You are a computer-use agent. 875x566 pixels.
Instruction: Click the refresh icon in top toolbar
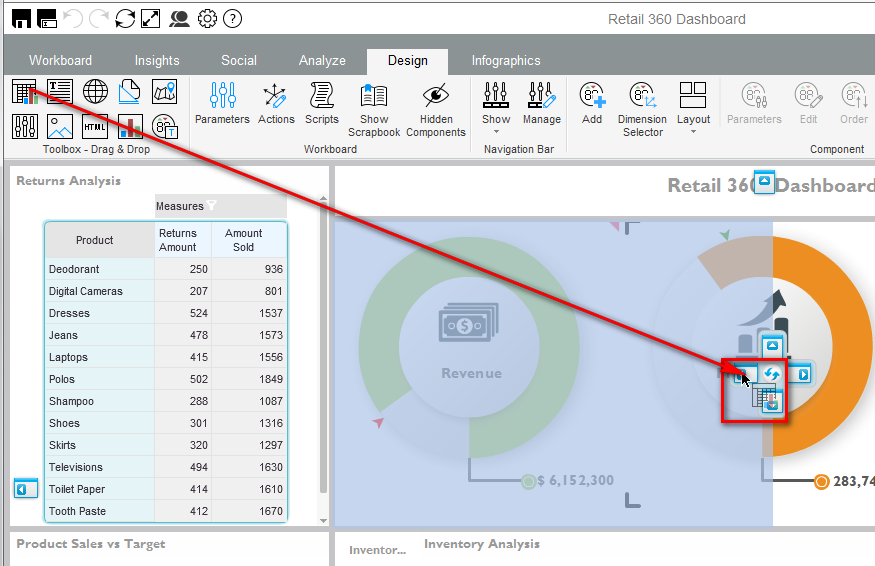(125, 18)
